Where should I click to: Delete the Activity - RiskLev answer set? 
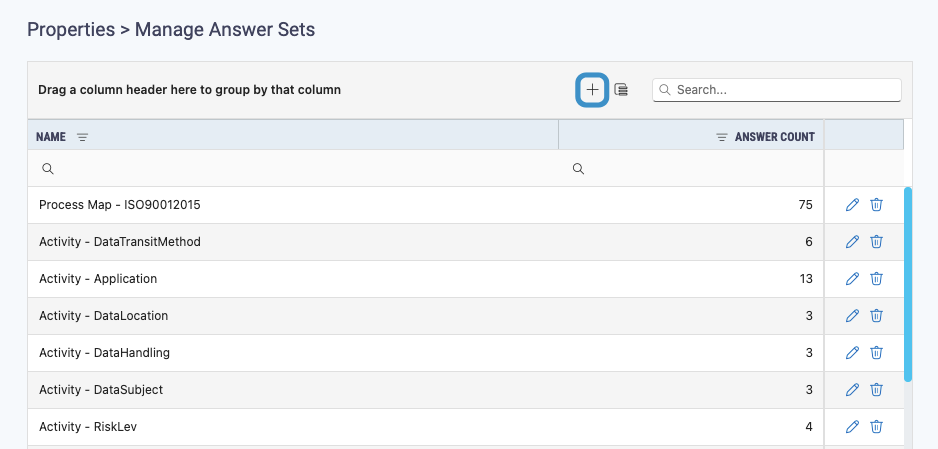(x=876, y=427)
